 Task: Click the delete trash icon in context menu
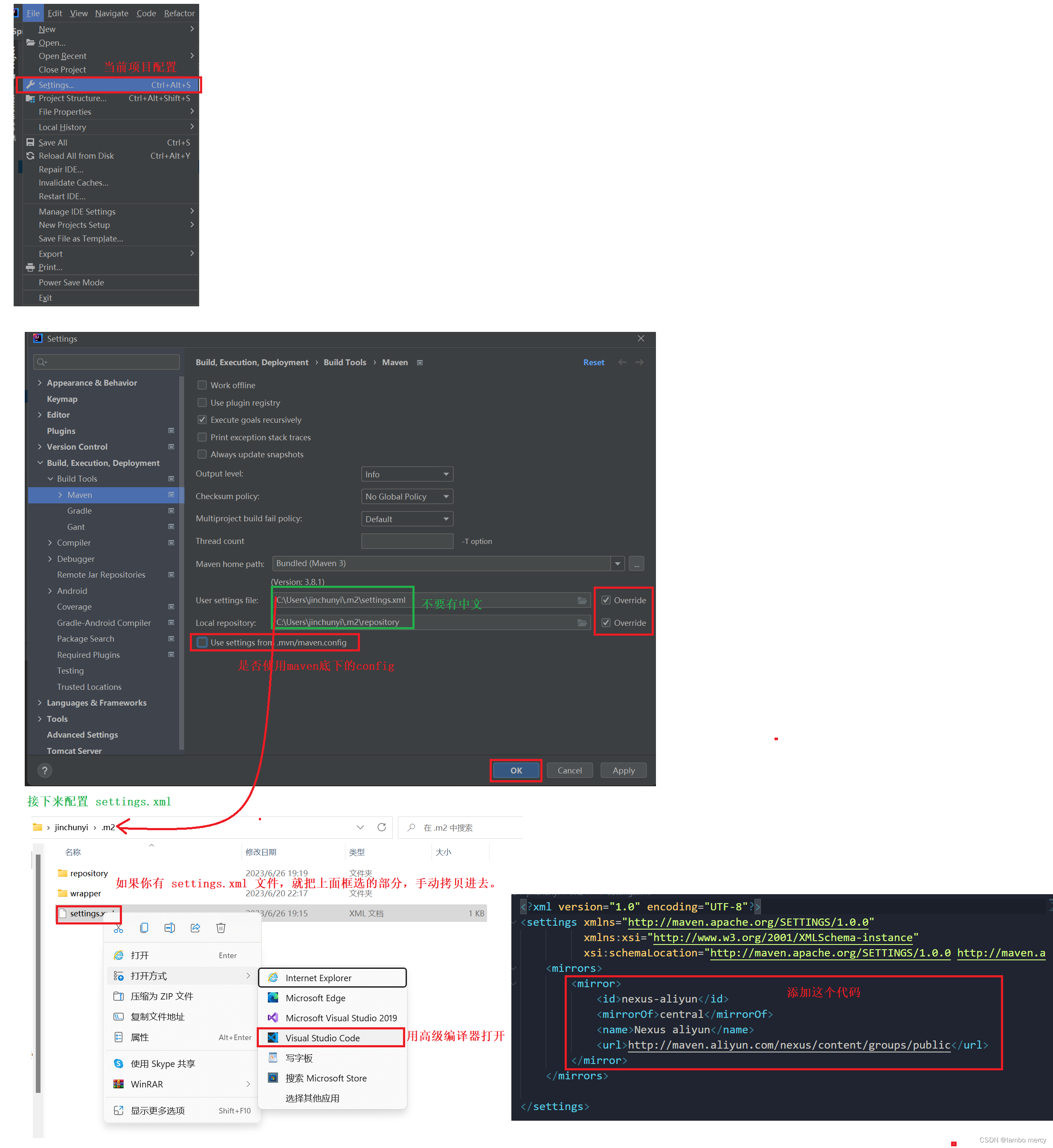pos(221,929)
